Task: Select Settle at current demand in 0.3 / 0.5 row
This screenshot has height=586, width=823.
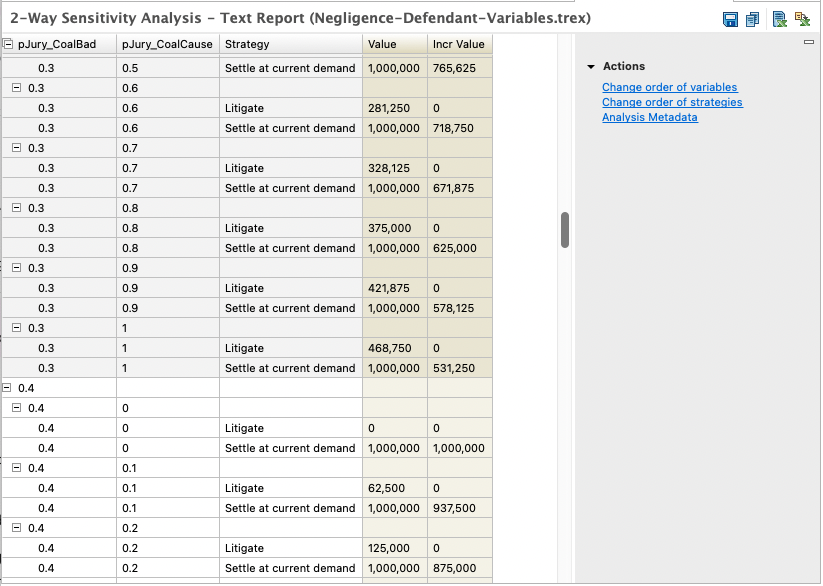Action: (x=291, y=68)
